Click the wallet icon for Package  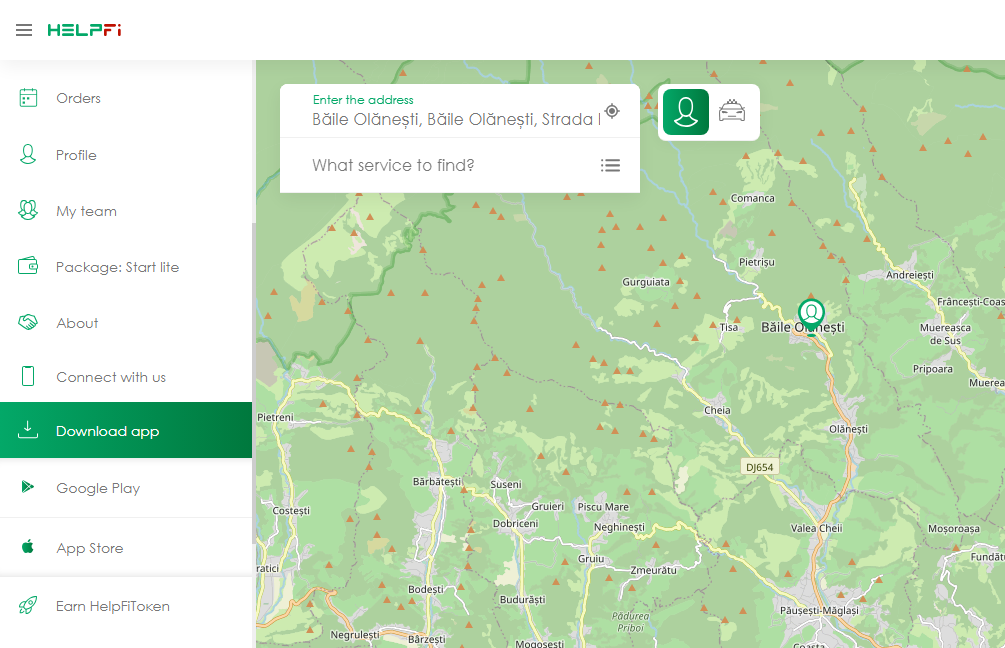point(28,267)
